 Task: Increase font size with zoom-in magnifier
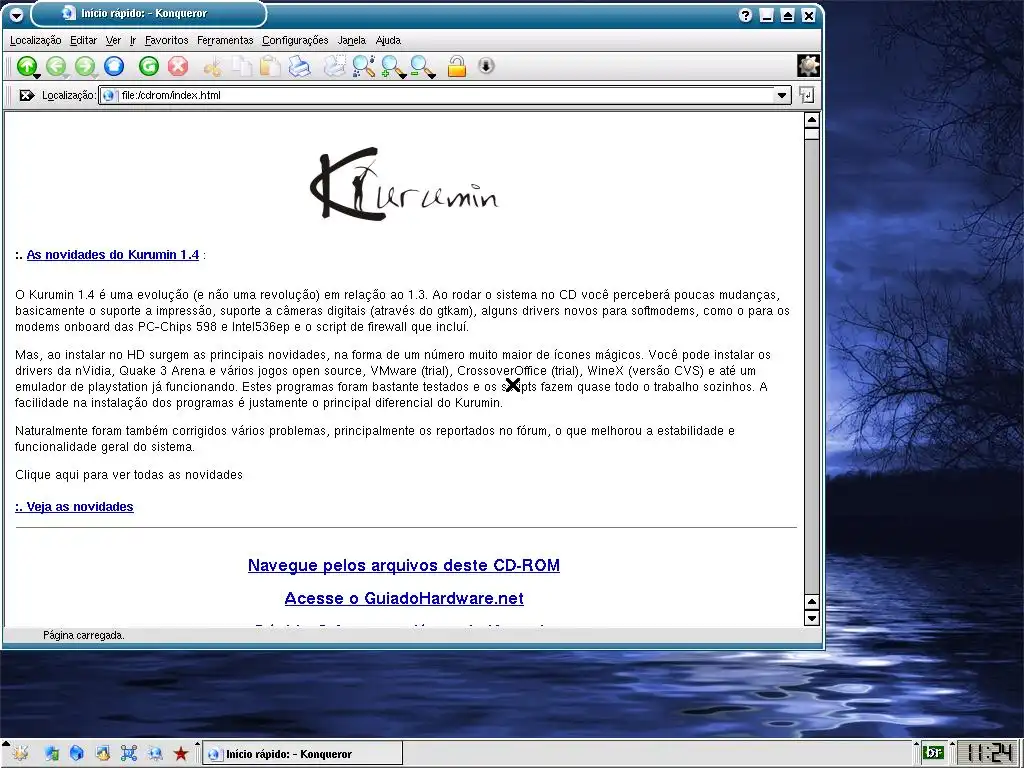point(392,66)
